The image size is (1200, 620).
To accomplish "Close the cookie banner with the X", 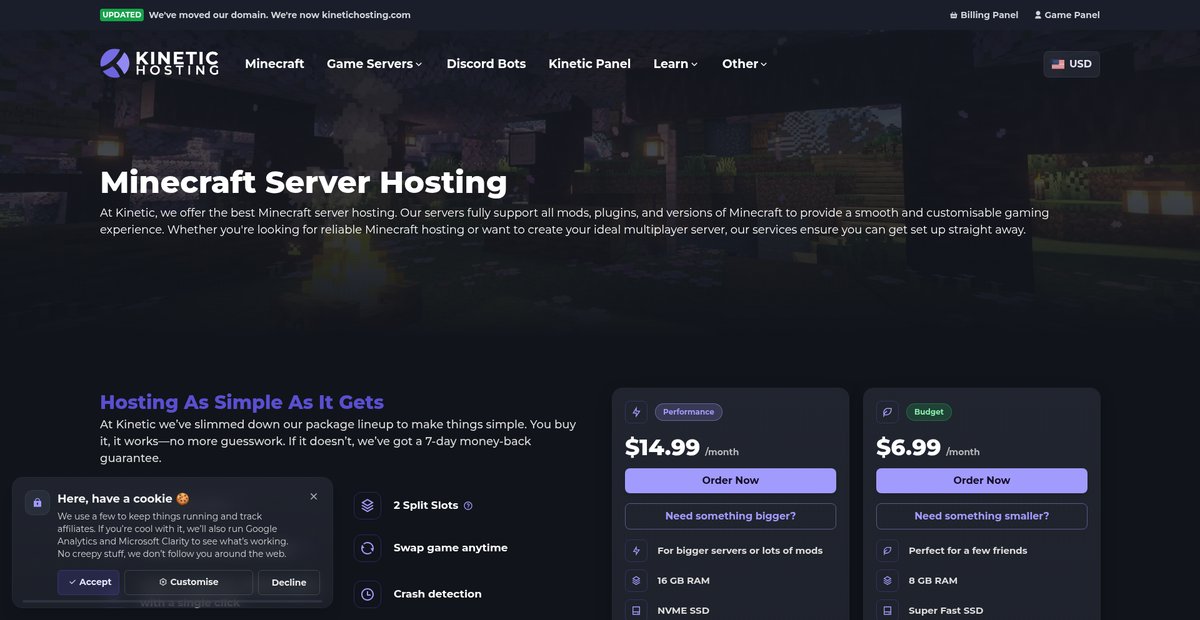I will (313, 497).
